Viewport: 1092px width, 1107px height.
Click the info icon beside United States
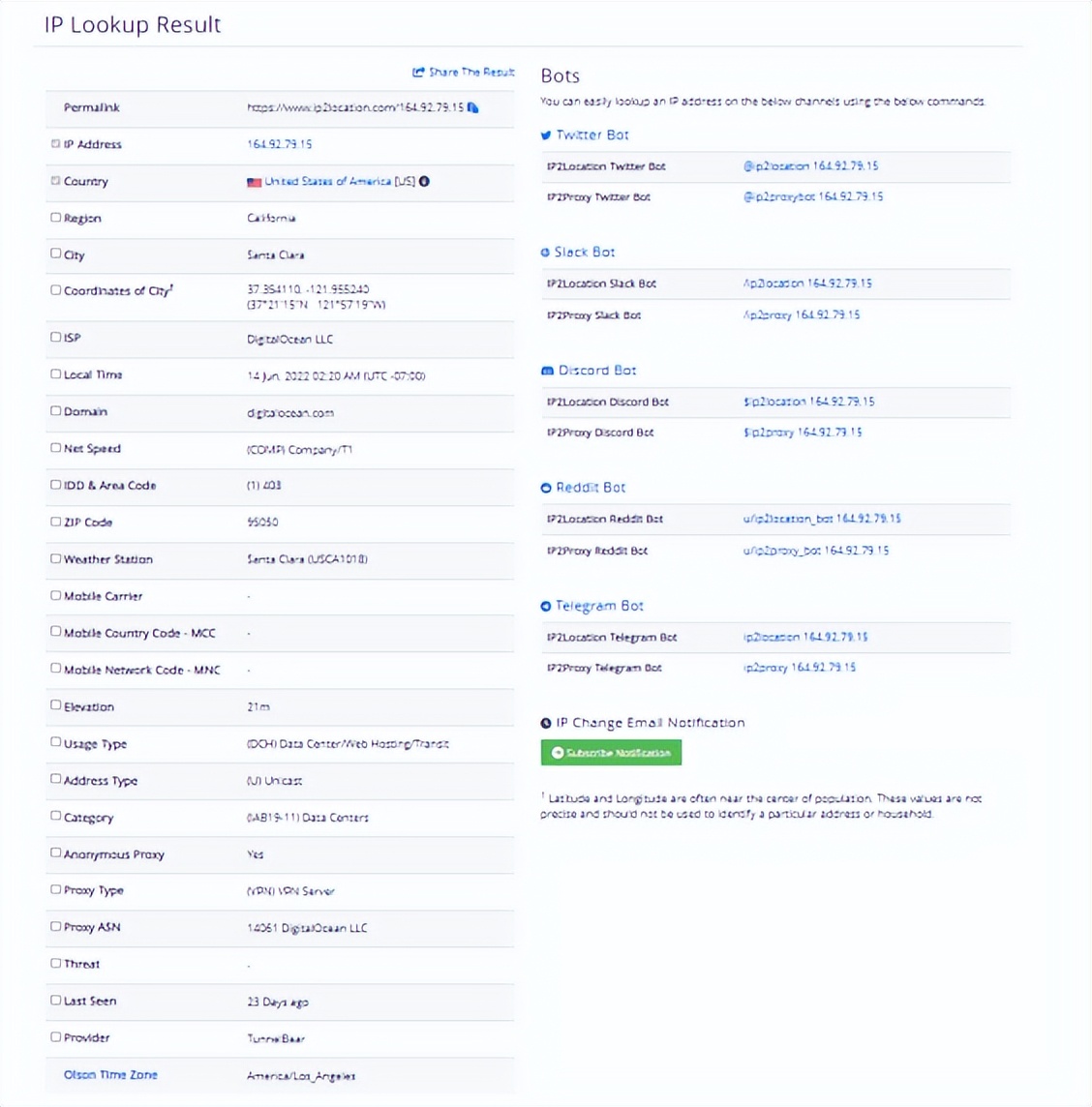click(x=424, y=181)
